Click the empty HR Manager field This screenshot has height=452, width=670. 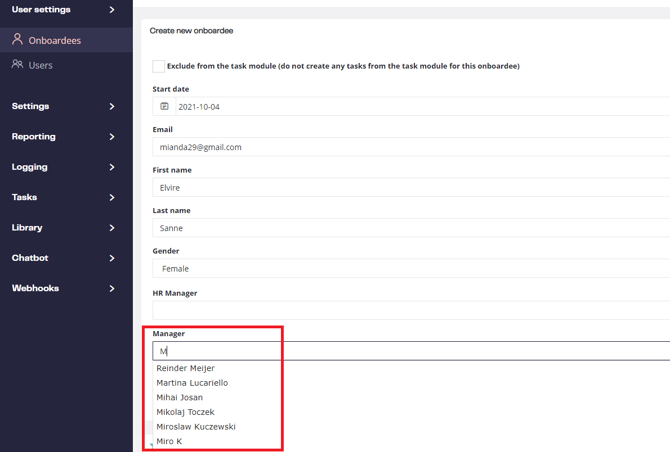pyautogui.click(x=410, y=310)
